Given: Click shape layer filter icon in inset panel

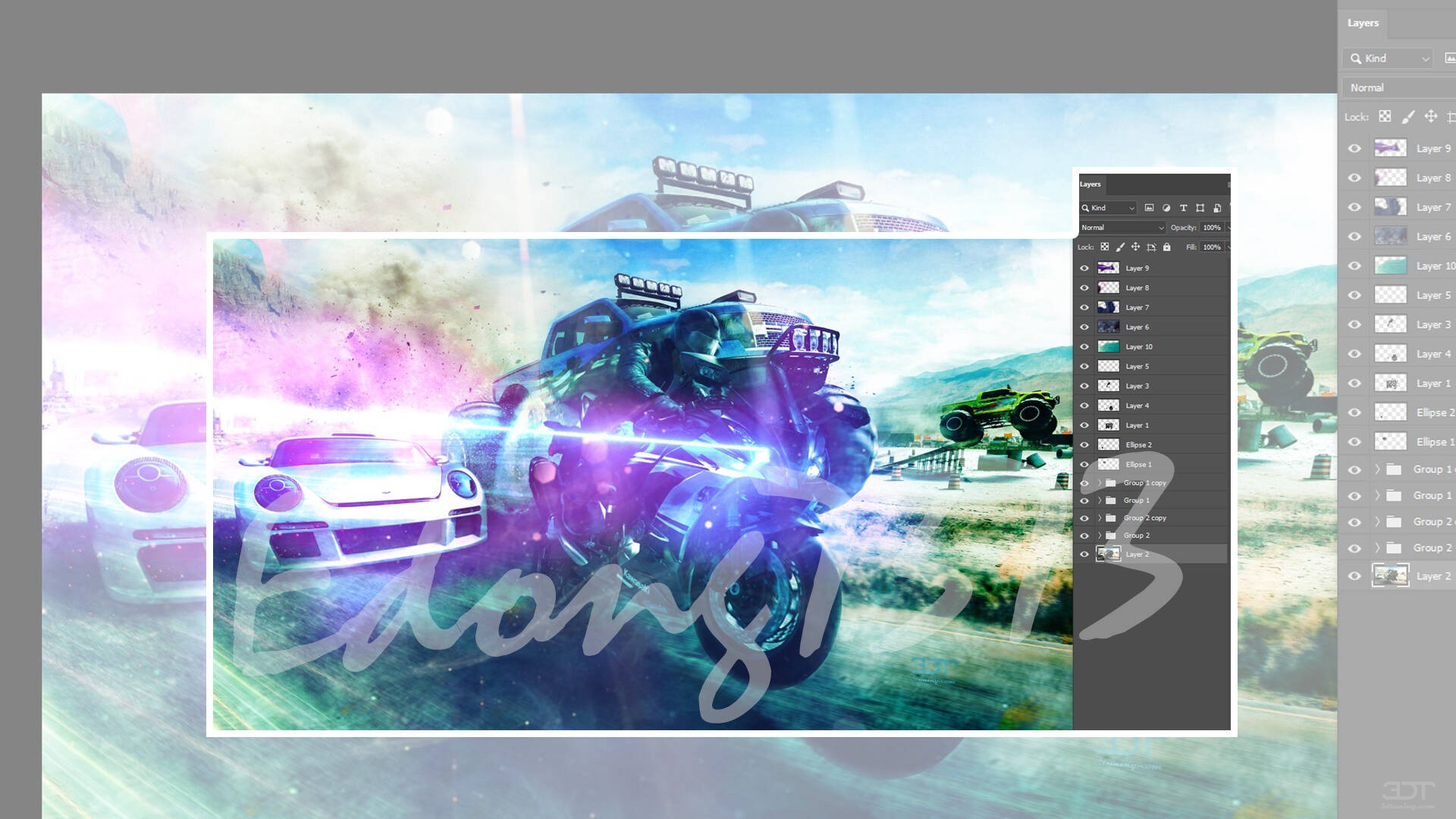Looking at the screenshot, I should point(1200,208).
